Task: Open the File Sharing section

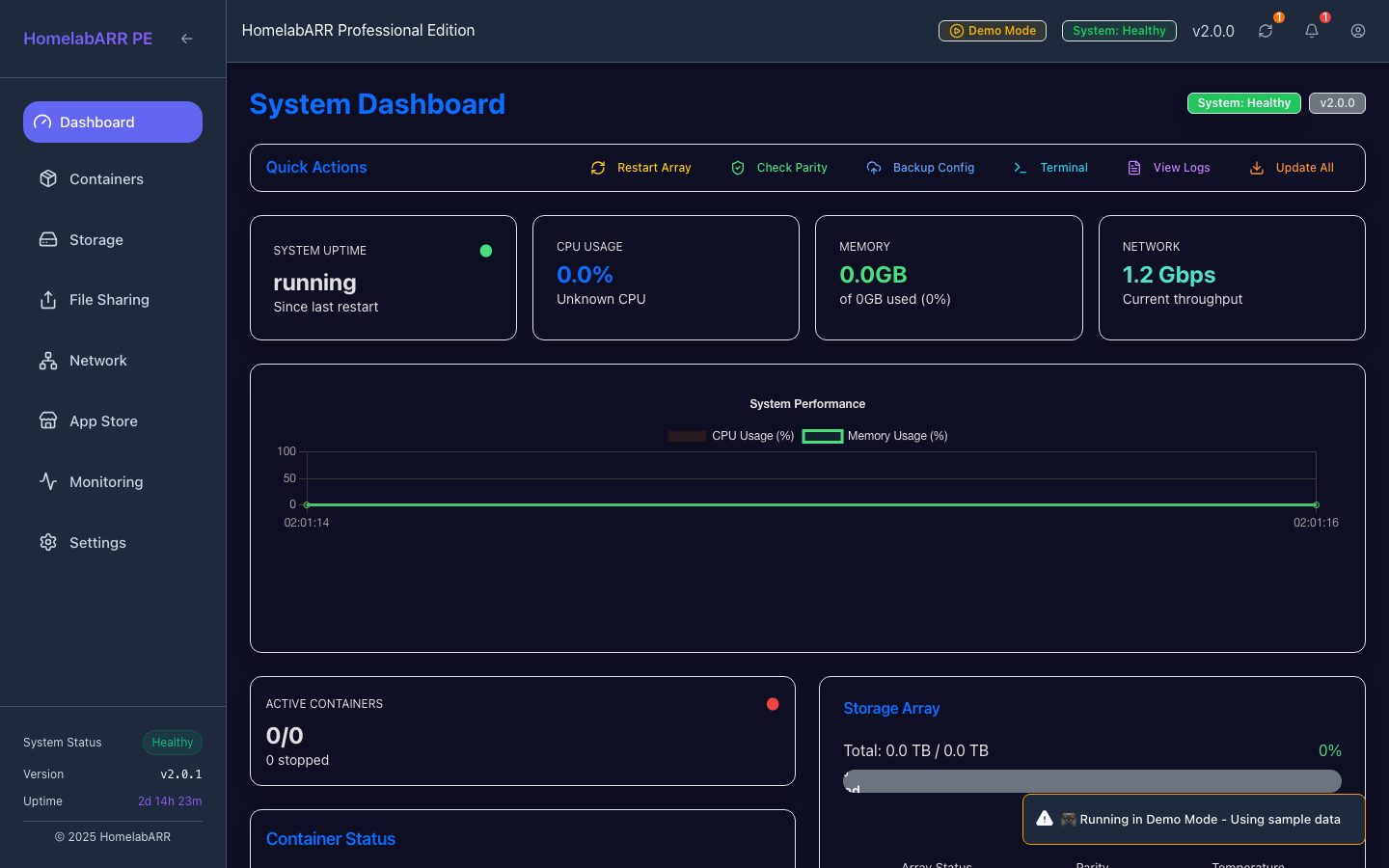Action: click(109, 300)
